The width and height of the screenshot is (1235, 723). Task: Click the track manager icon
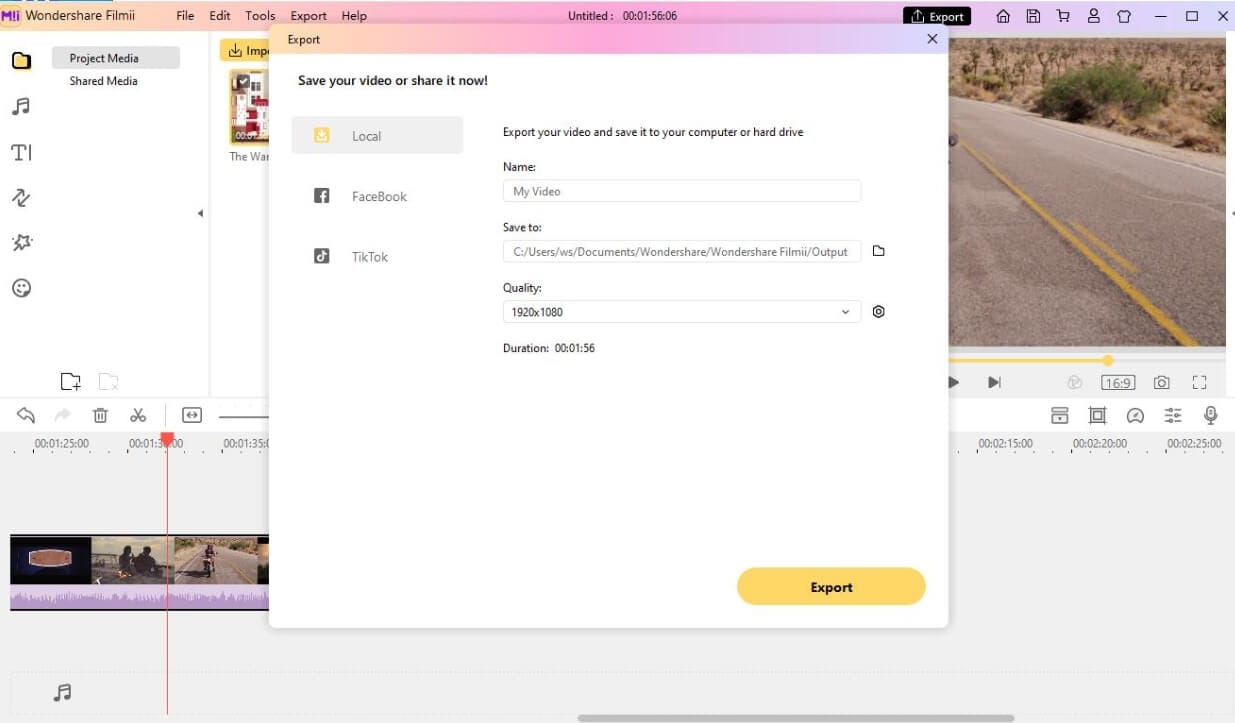[1060, 415]
